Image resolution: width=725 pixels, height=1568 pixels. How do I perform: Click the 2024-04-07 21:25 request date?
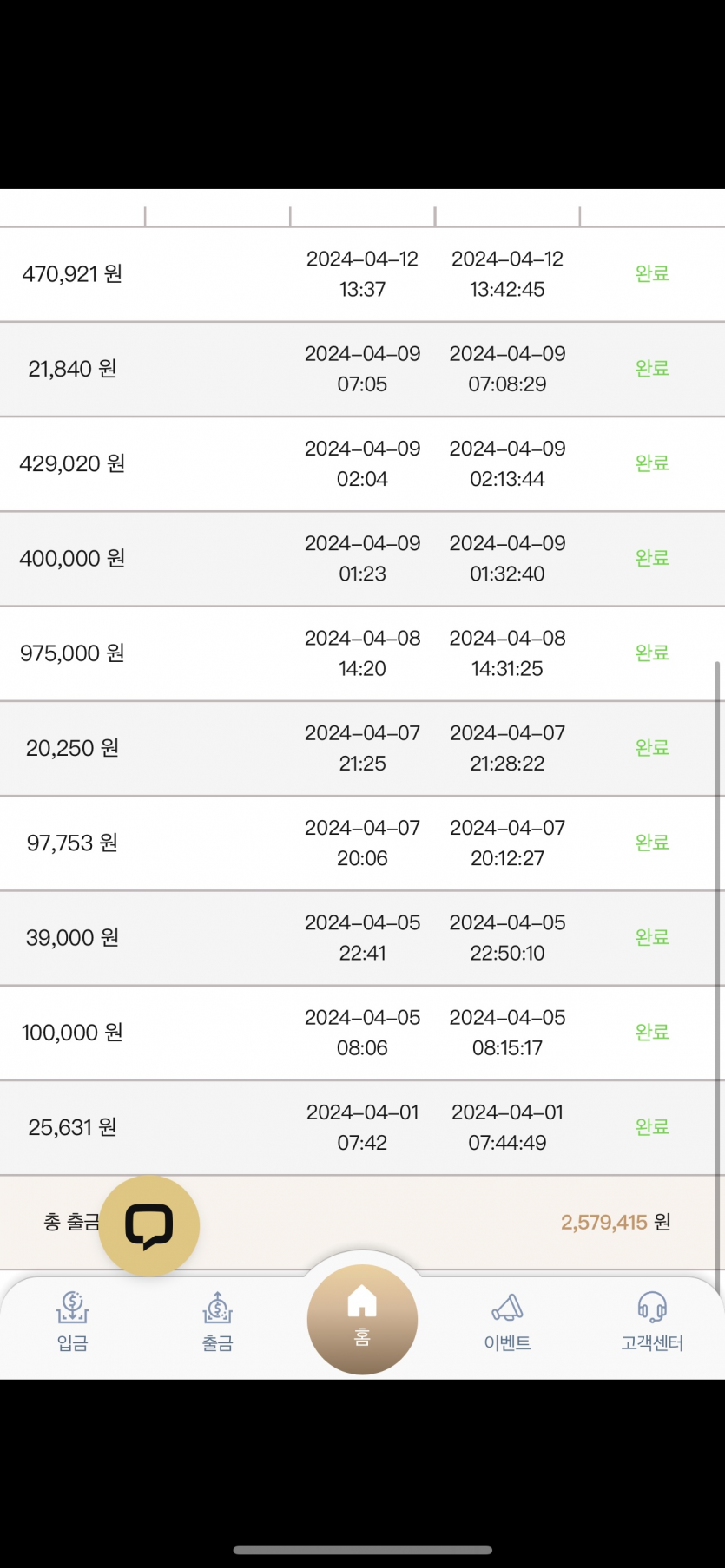pyautogui.click(x=362, y=748)
